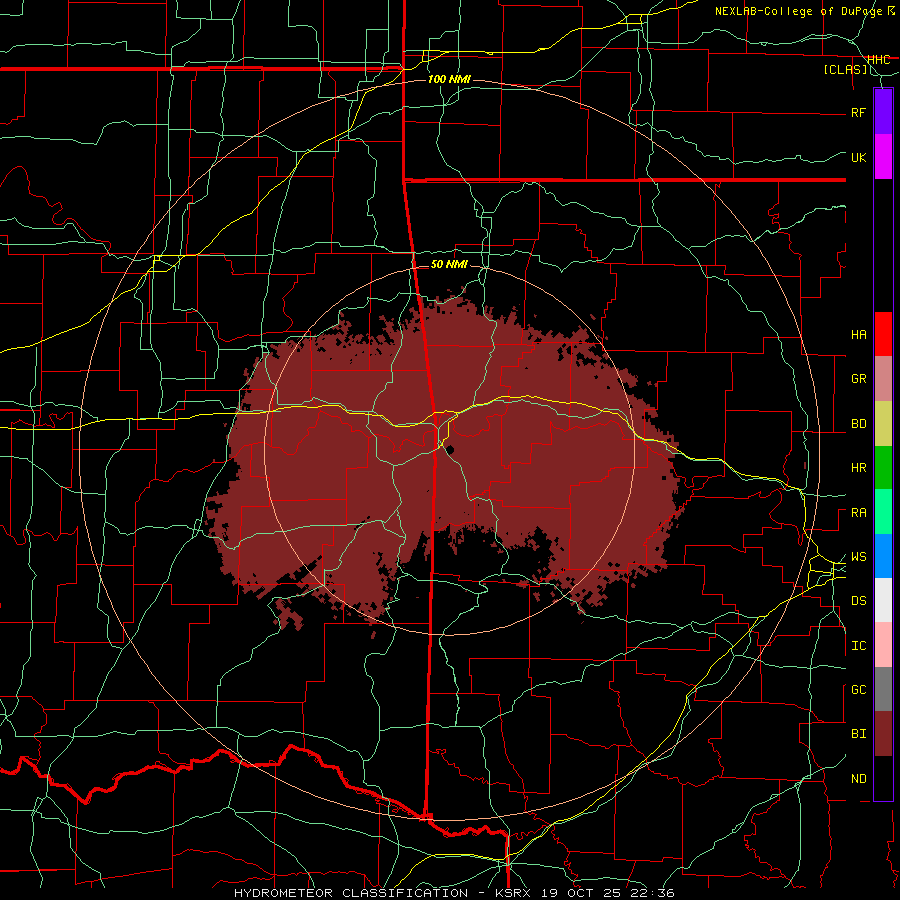The height and width of the screenshot is (900, 900).
Task: Select the GC gray legend color block
Action: pos(883,689)
